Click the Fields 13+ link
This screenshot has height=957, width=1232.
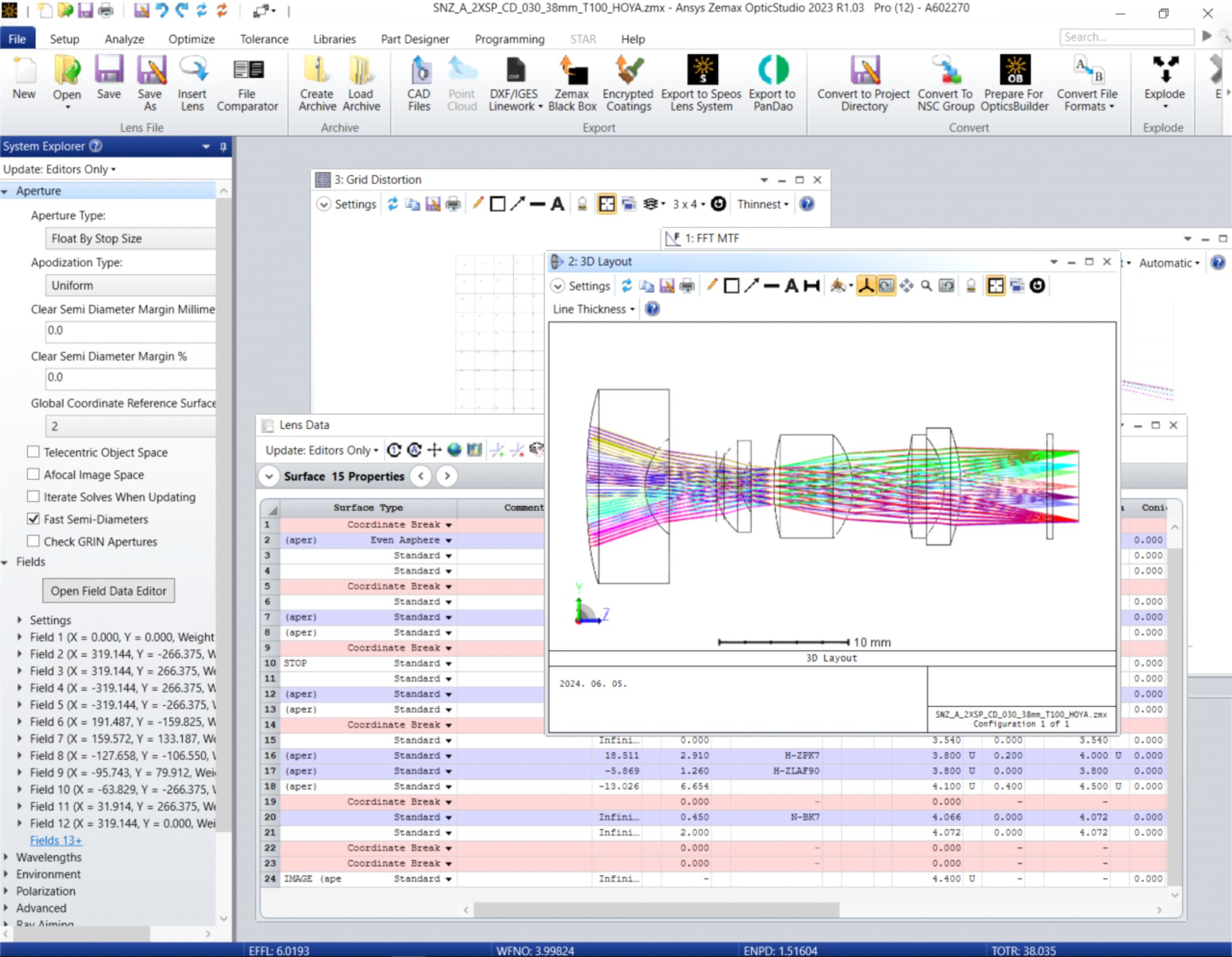pyautogui.click(x=56, y=840)
